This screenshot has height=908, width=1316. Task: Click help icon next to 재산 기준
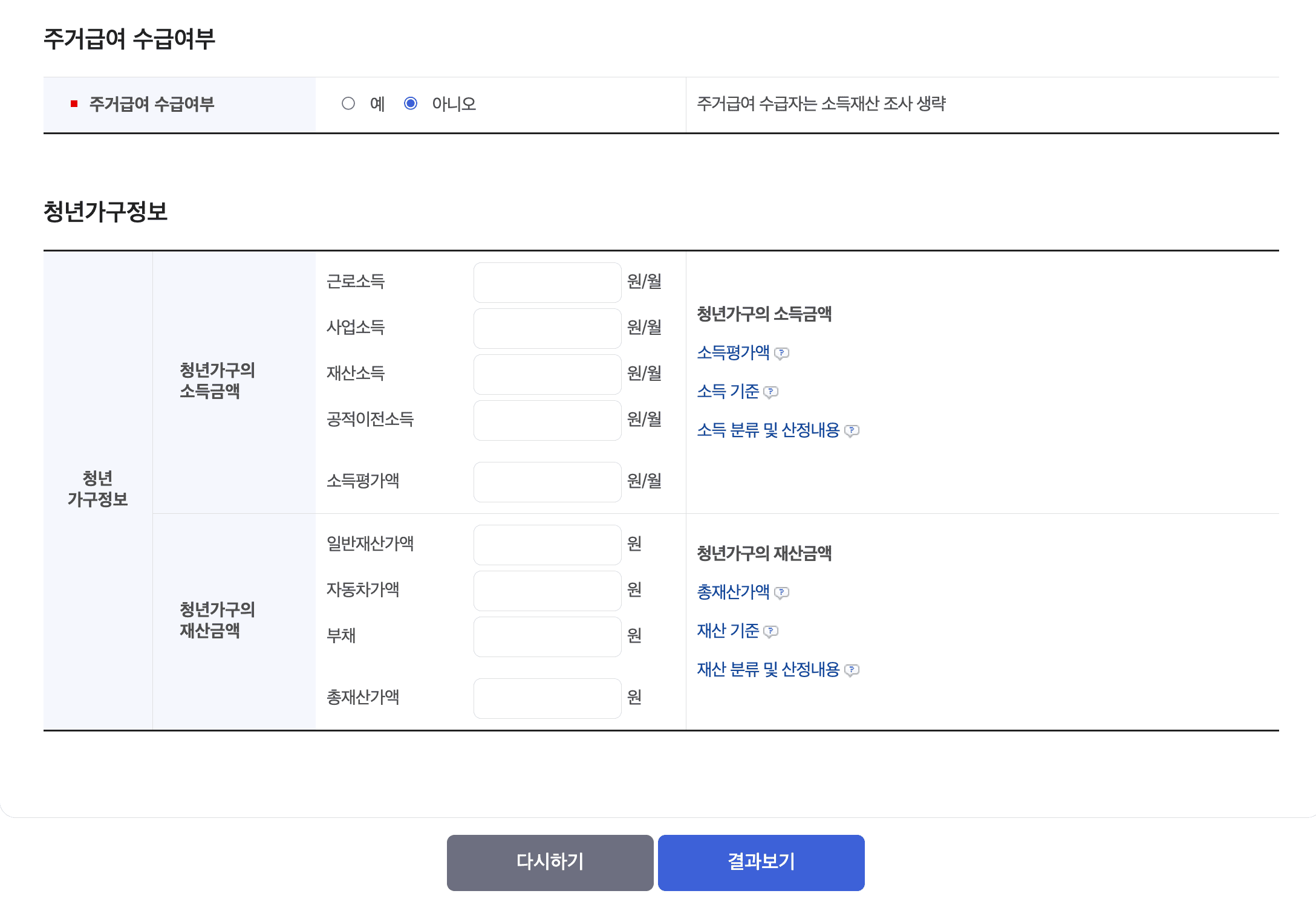[770, 631]
